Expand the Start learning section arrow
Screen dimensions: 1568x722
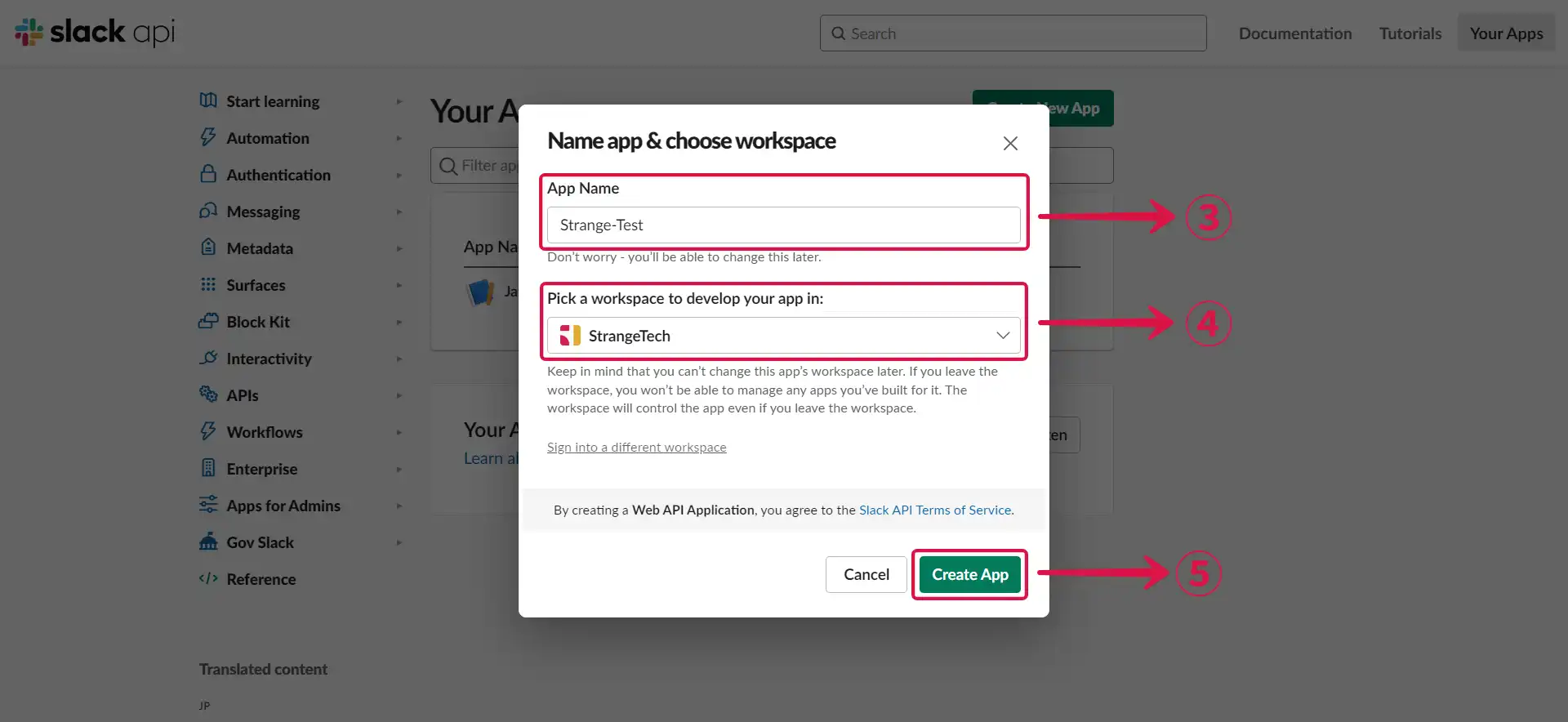(399, 101)
